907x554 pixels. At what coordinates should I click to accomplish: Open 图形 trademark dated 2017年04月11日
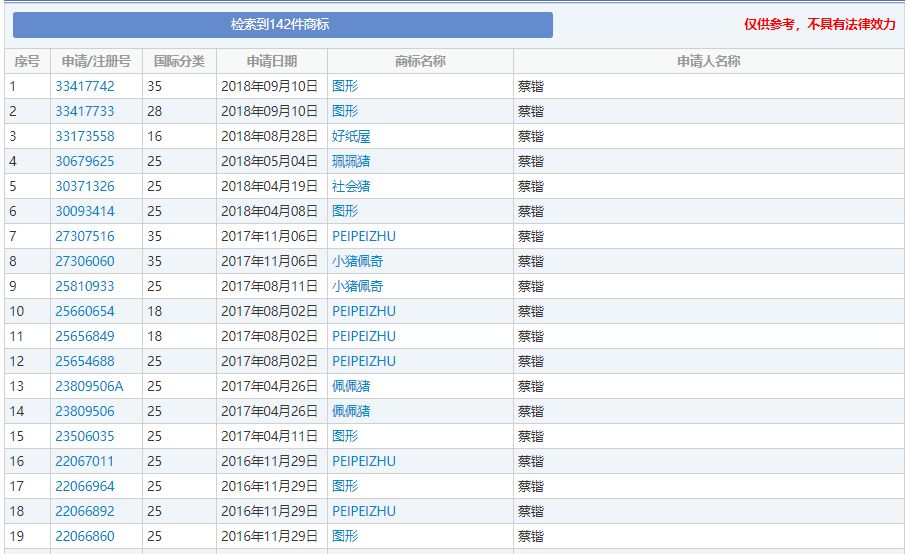tap(345, 436)
